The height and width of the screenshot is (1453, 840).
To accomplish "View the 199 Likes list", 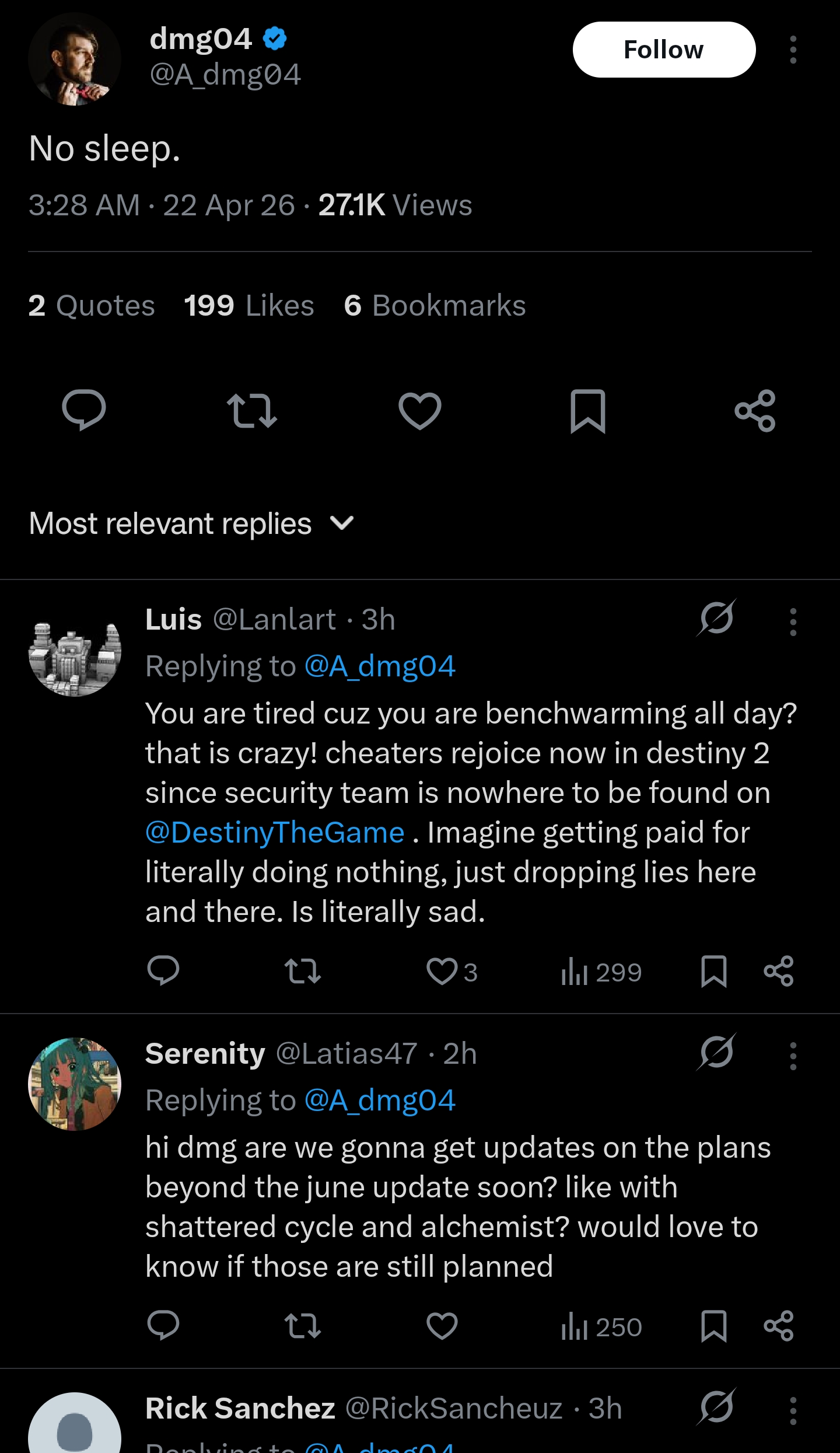I will pos(249,305).
